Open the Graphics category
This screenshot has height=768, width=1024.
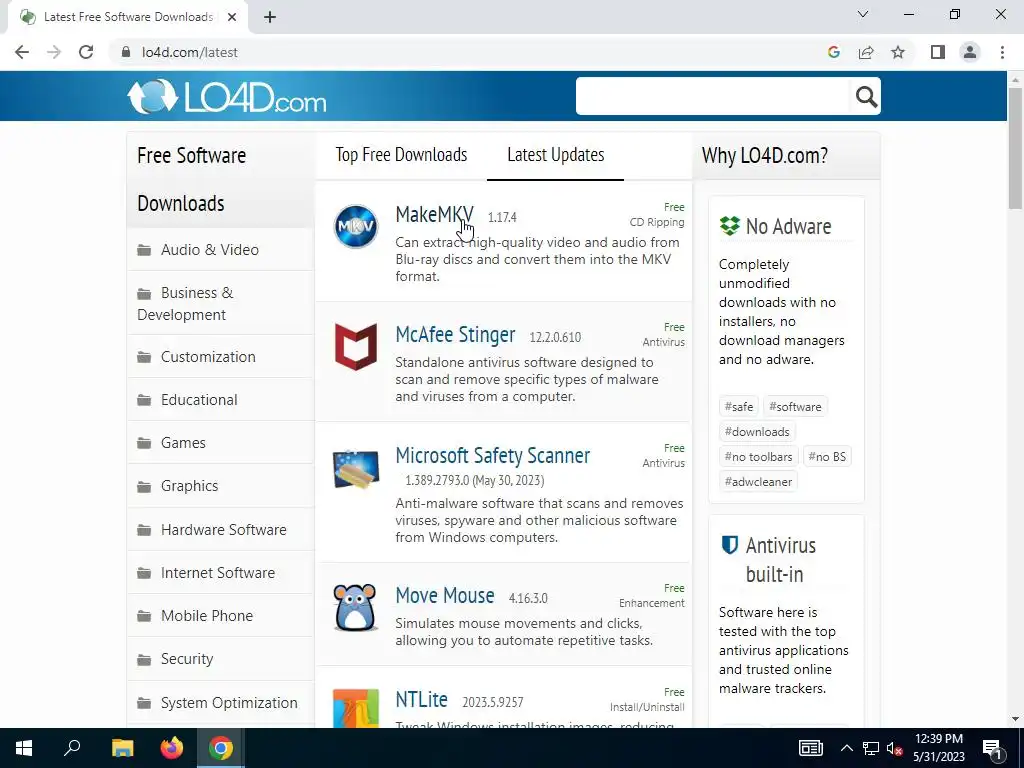(189, 486)
